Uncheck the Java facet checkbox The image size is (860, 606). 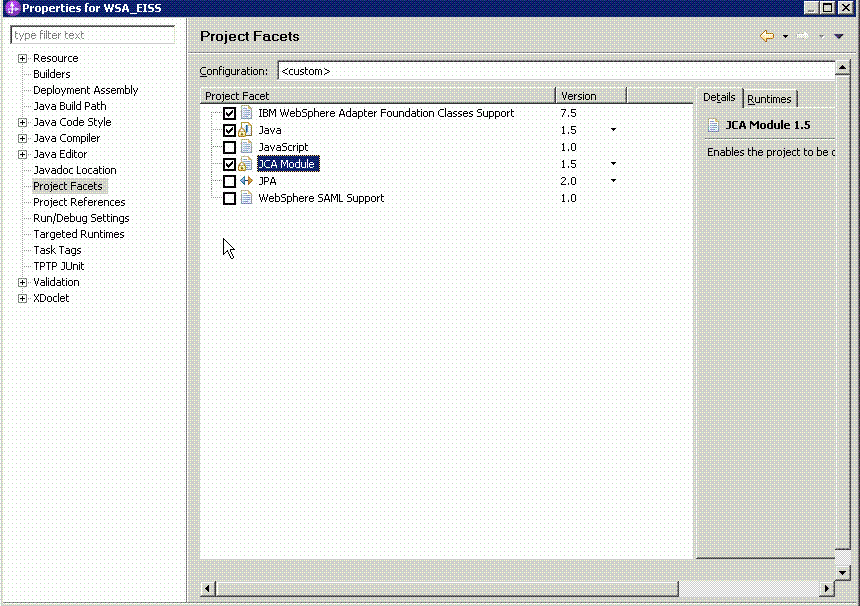229,131
